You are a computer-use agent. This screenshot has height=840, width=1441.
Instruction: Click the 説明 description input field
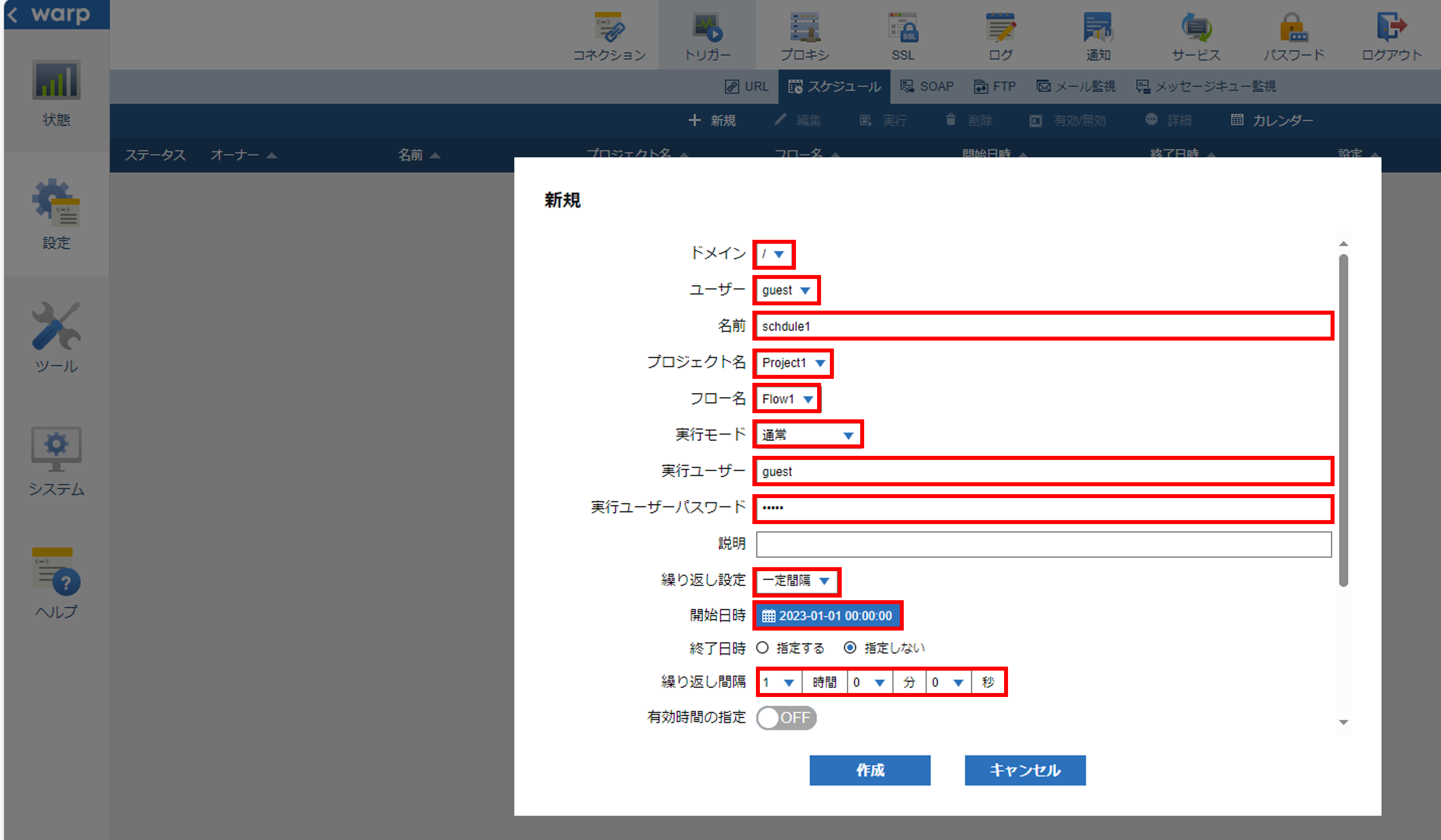click(x=1043, y=544)
